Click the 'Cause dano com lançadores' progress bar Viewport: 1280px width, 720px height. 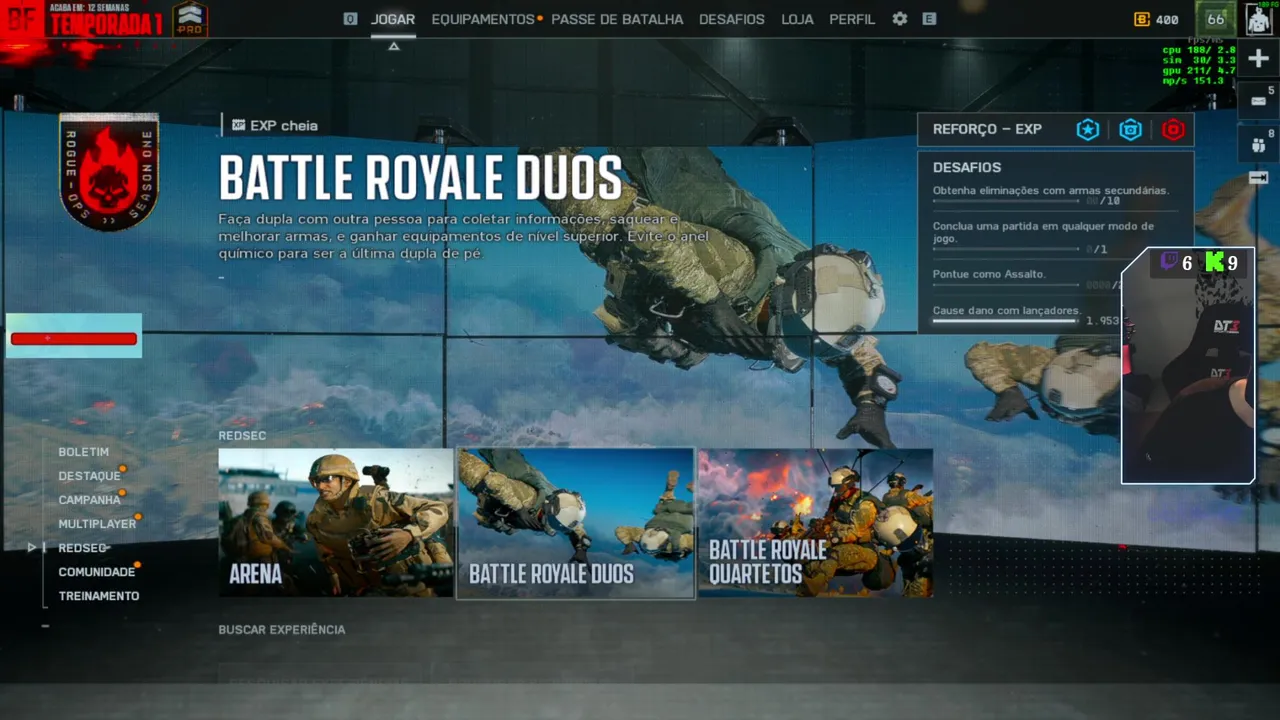click(1005, 321)
